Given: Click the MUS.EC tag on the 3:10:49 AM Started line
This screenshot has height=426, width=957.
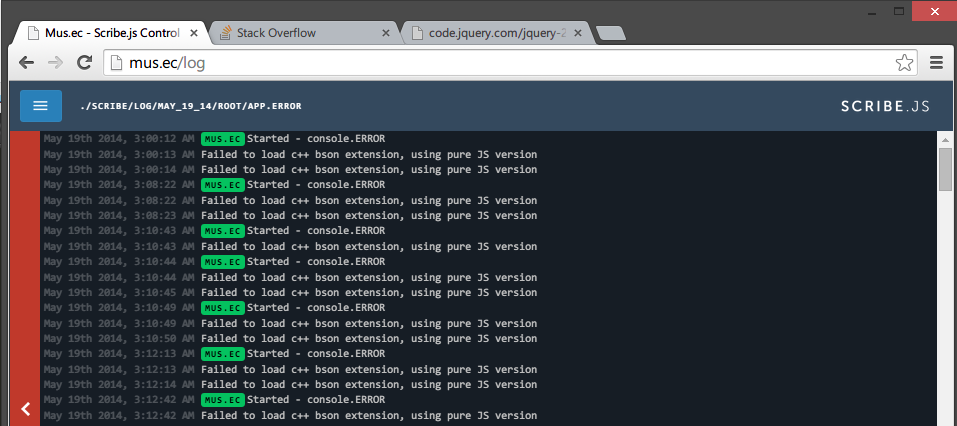Looking at the screenshot, I should tap(223, 308).
